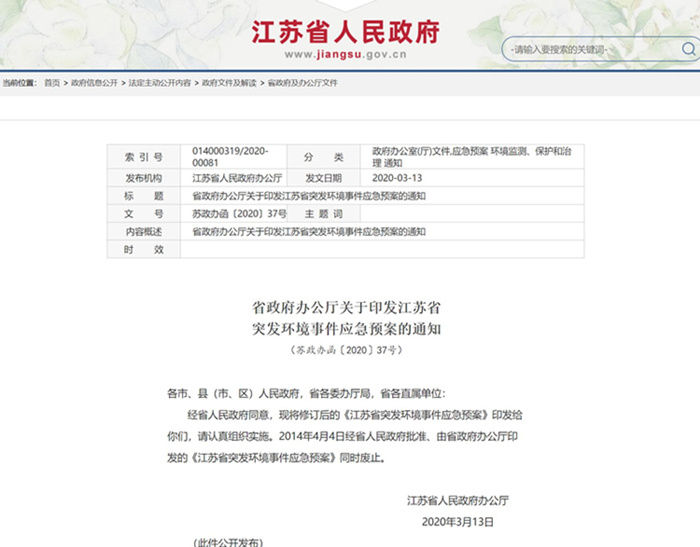The image size is (700, 547).
Task: Click the 标题 row title text
Action: pos(308,196)
